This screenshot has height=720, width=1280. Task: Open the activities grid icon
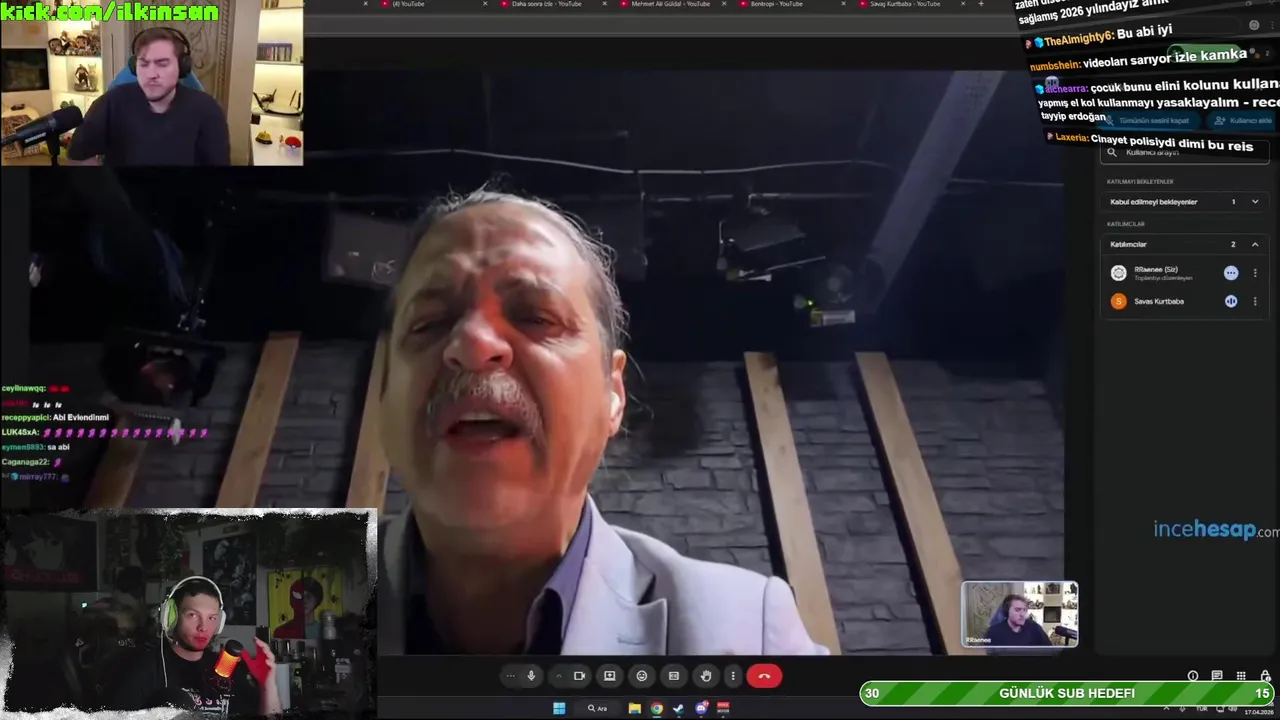pyautogui.click(x=1241, y=676)
